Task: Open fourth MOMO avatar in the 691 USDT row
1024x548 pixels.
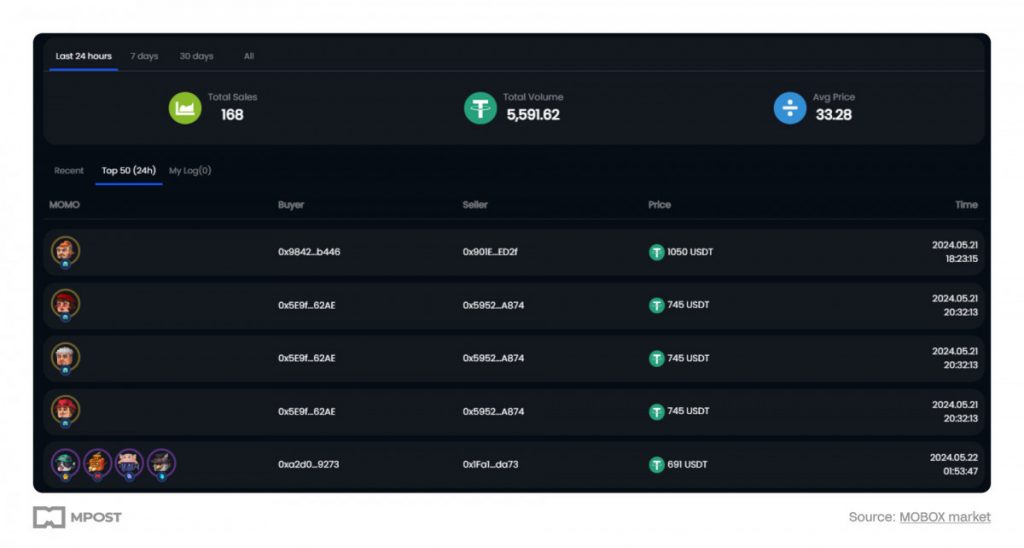Action: tap(161, 464)
